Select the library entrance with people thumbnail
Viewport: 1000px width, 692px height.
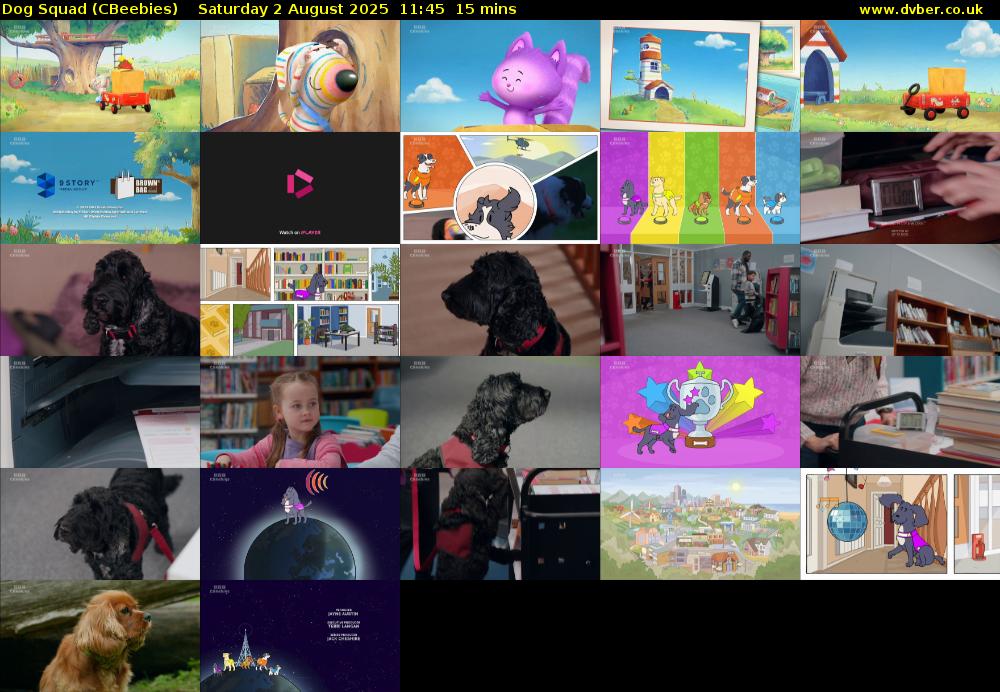pyautogui.click(x=700, y=300)
